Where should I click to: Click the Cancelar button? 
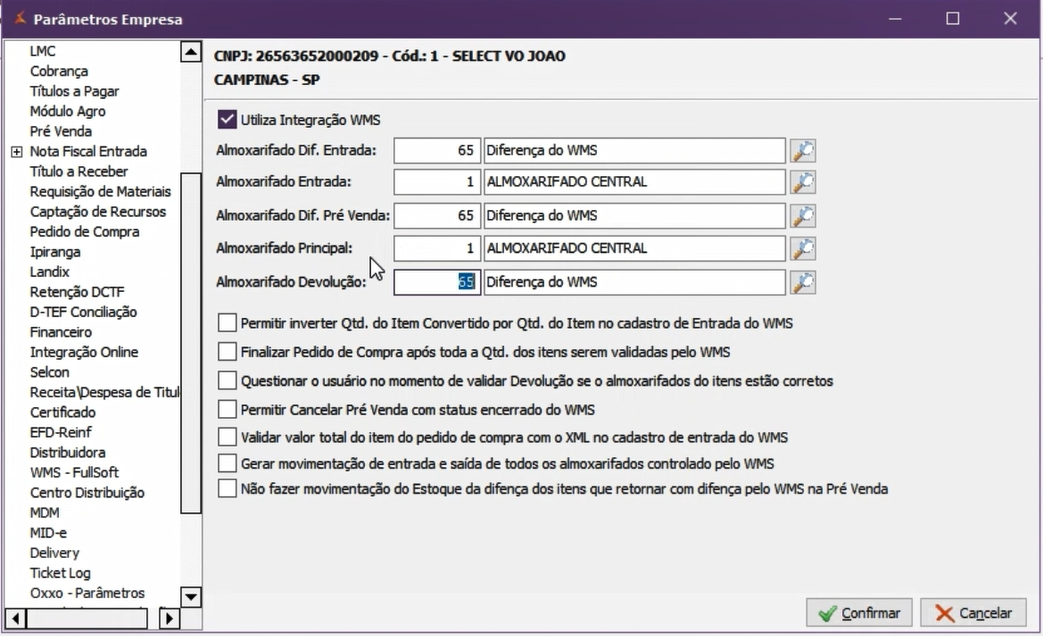click(x=973, y=613)
